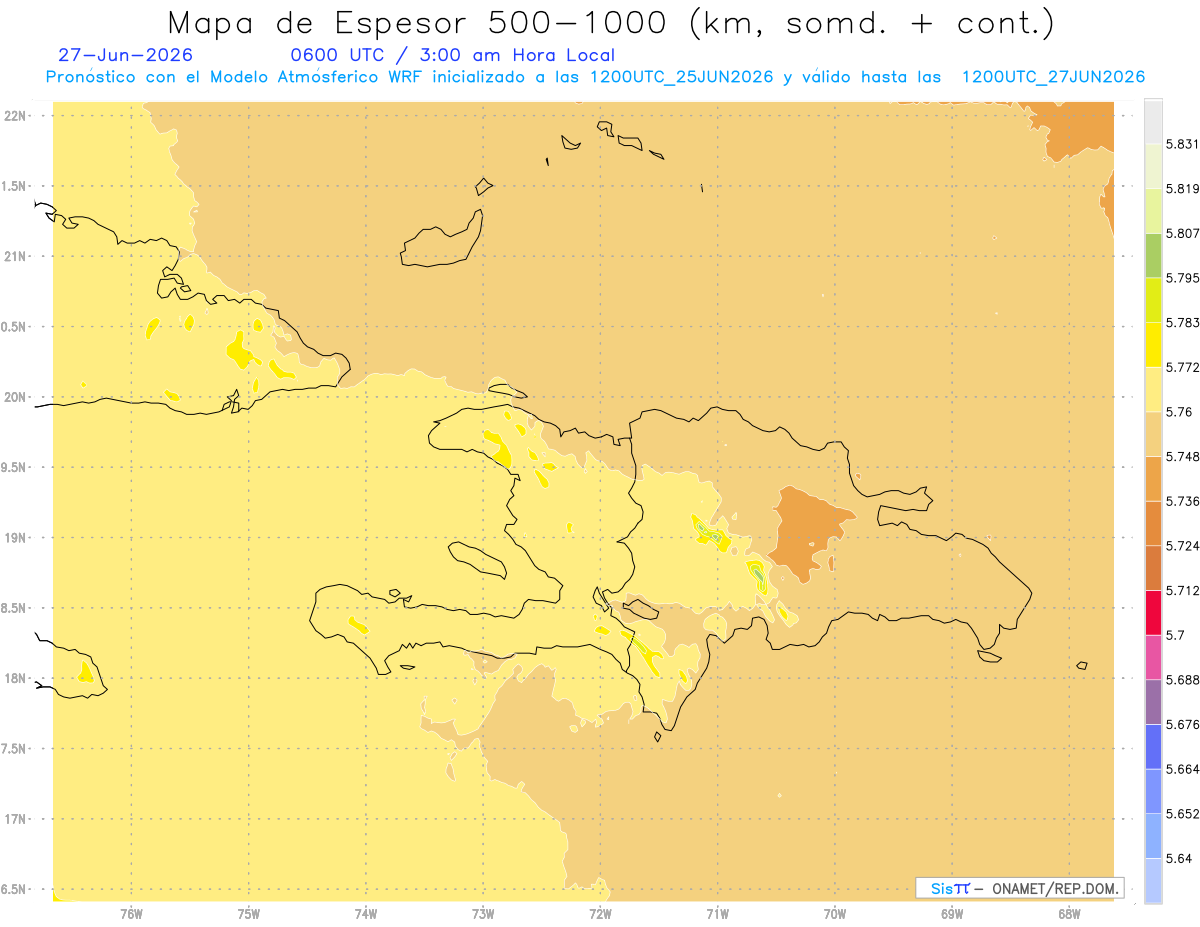This screenshot has height=927, width=1200.
Task: Click the legend value '5.807'
Action: (x=1182, y=234)
